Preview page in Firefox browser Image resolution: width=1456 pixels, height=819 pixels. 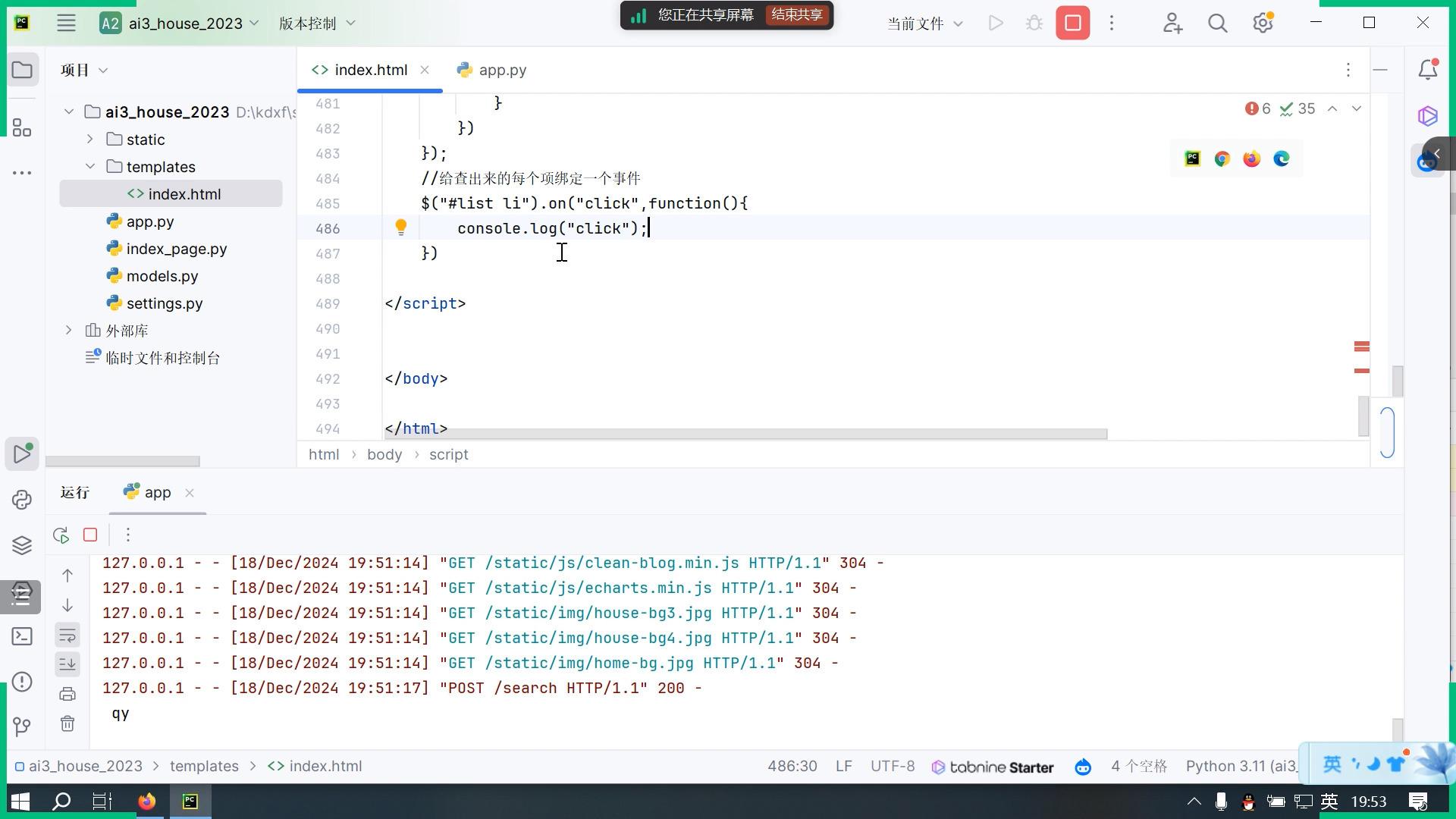(x=1251, y=158)
